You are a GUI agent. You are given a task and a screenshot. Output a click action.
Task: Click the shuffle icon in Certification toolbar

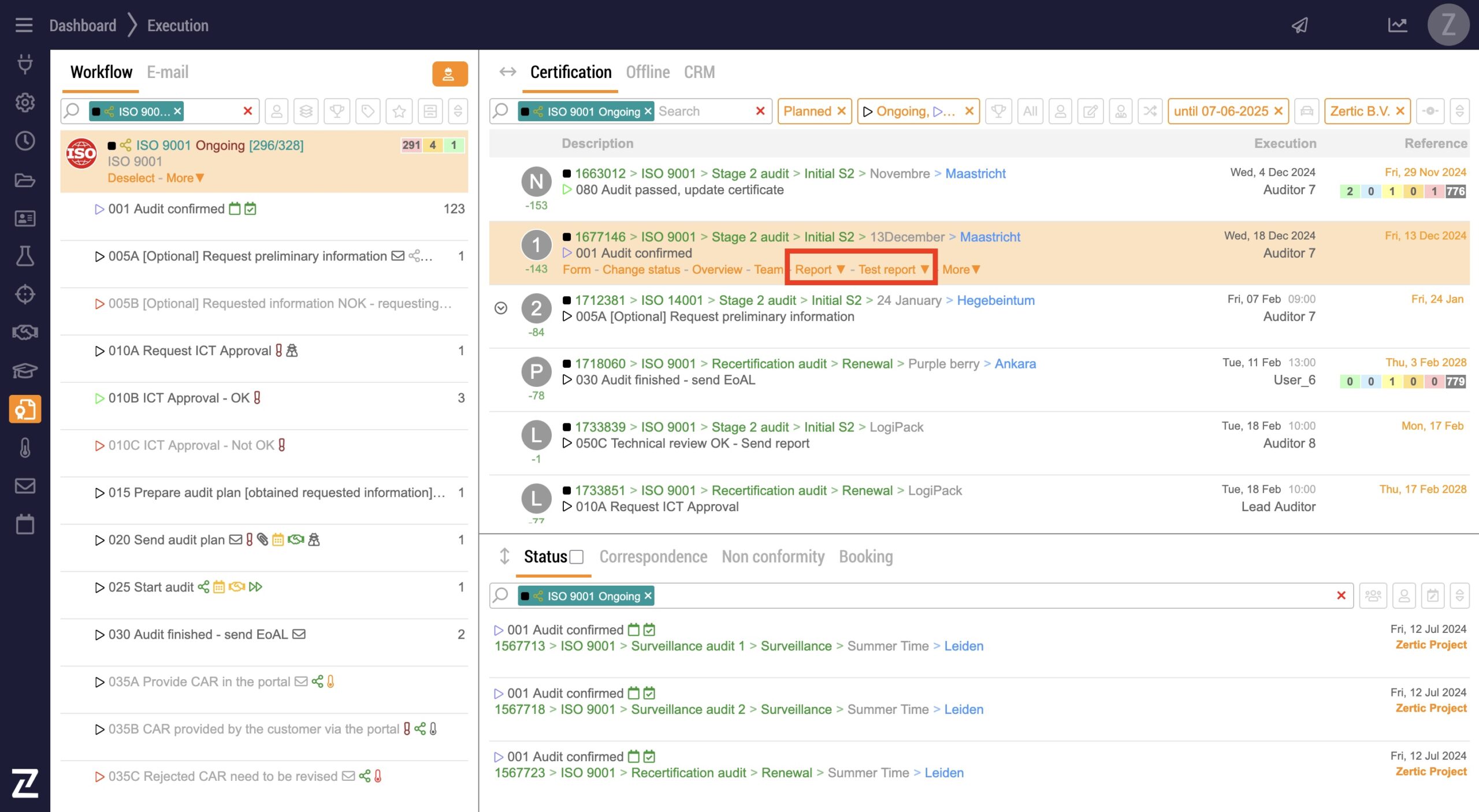[x=1150, y=111]
